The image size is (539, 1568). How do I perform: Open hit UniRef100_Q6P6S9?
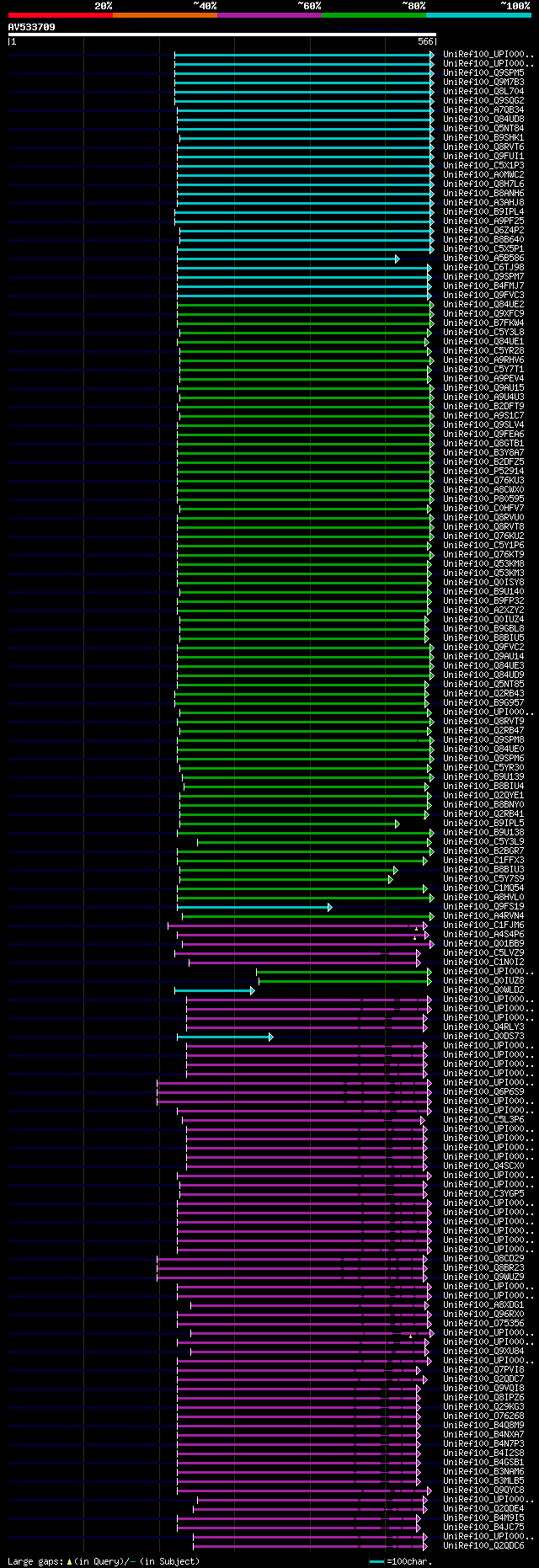pos(483,1092)
